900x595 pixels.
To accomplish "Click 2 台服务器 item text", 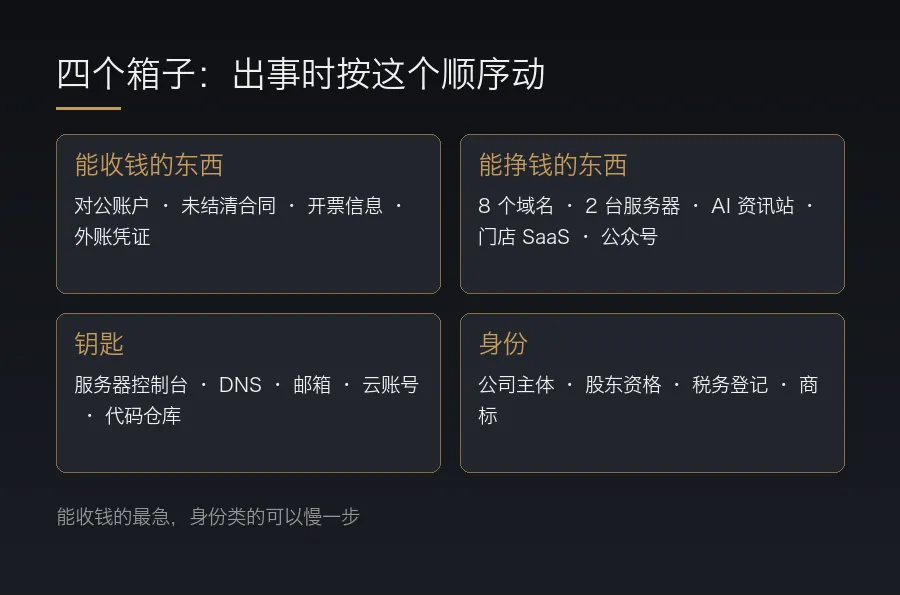I will tap(633, 205).
